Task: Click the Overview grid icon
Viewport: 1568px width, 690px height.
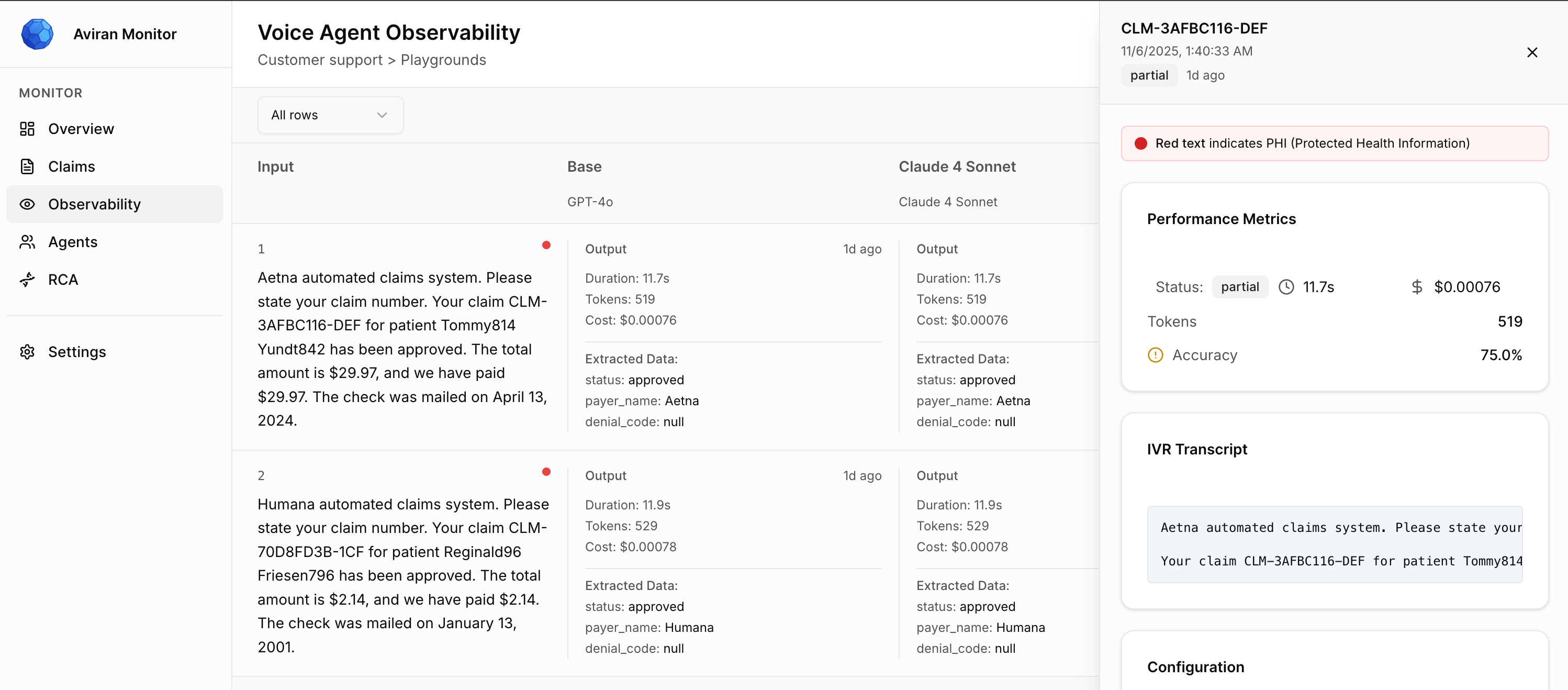Action: click(27, 129)
